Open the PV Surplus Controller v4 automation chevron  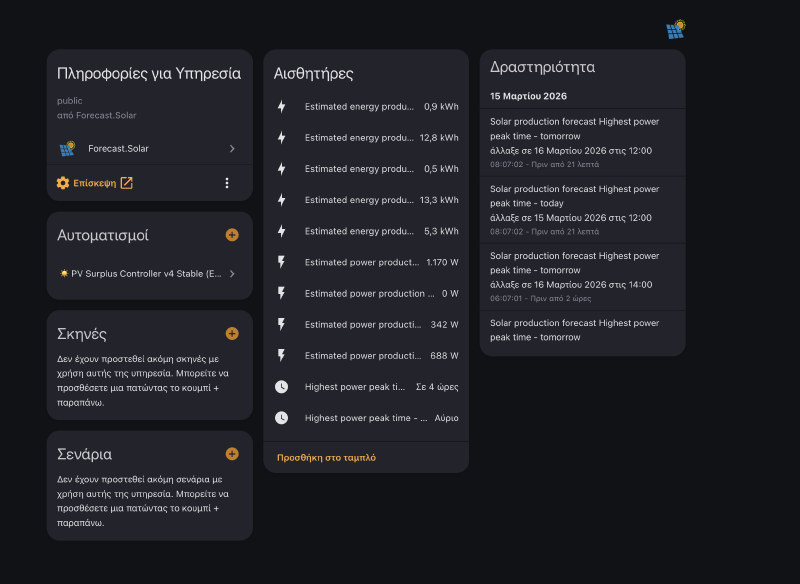(232, 274)
